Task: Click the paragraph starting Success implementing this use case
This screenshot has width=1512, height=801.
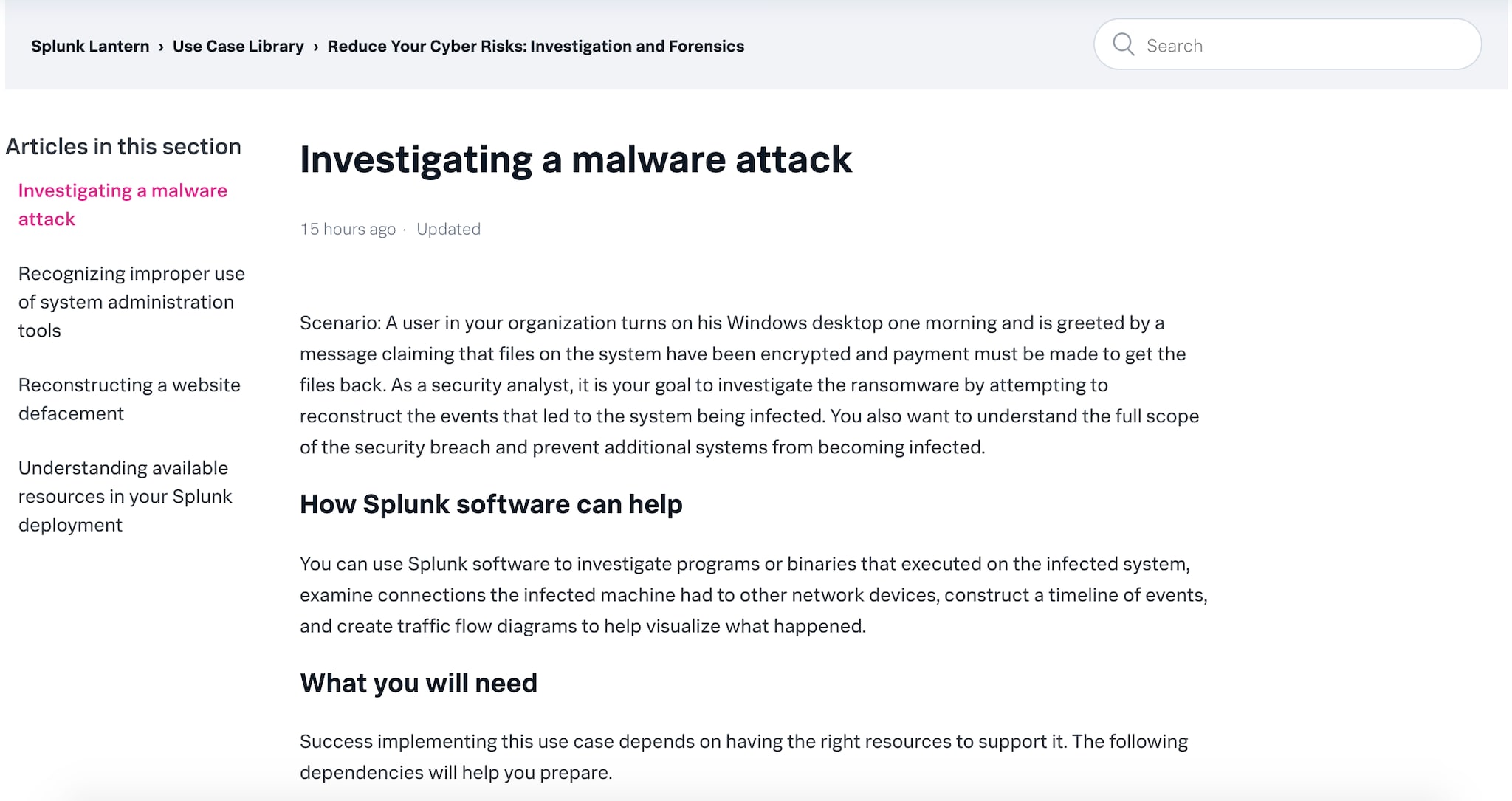Action: pos(744,757)
